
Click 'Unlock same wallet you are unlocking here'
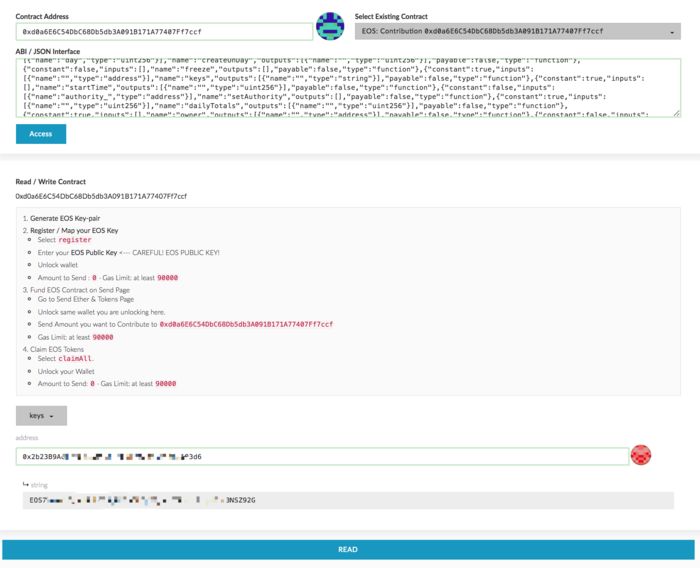pos(101,312)
